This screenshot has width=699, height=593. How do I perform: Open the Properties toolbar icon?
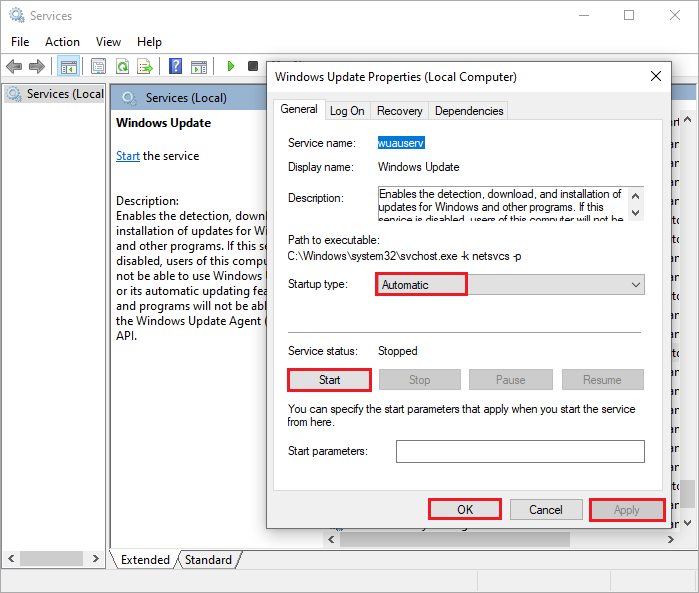[98, 66]
